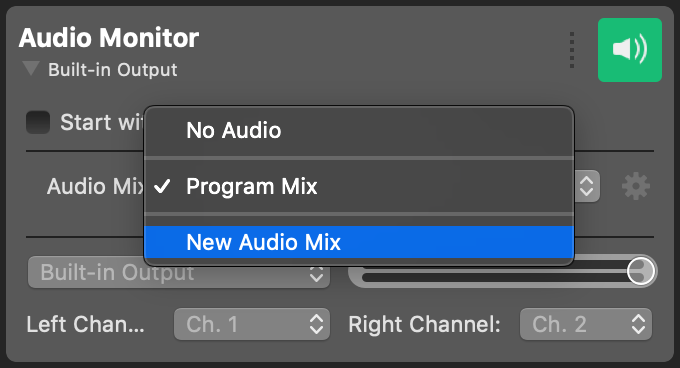Viewport: 680px width, 368px height.
Task: Click the Audio Mix popup stepper arrows
Action: tap(587, 186)
